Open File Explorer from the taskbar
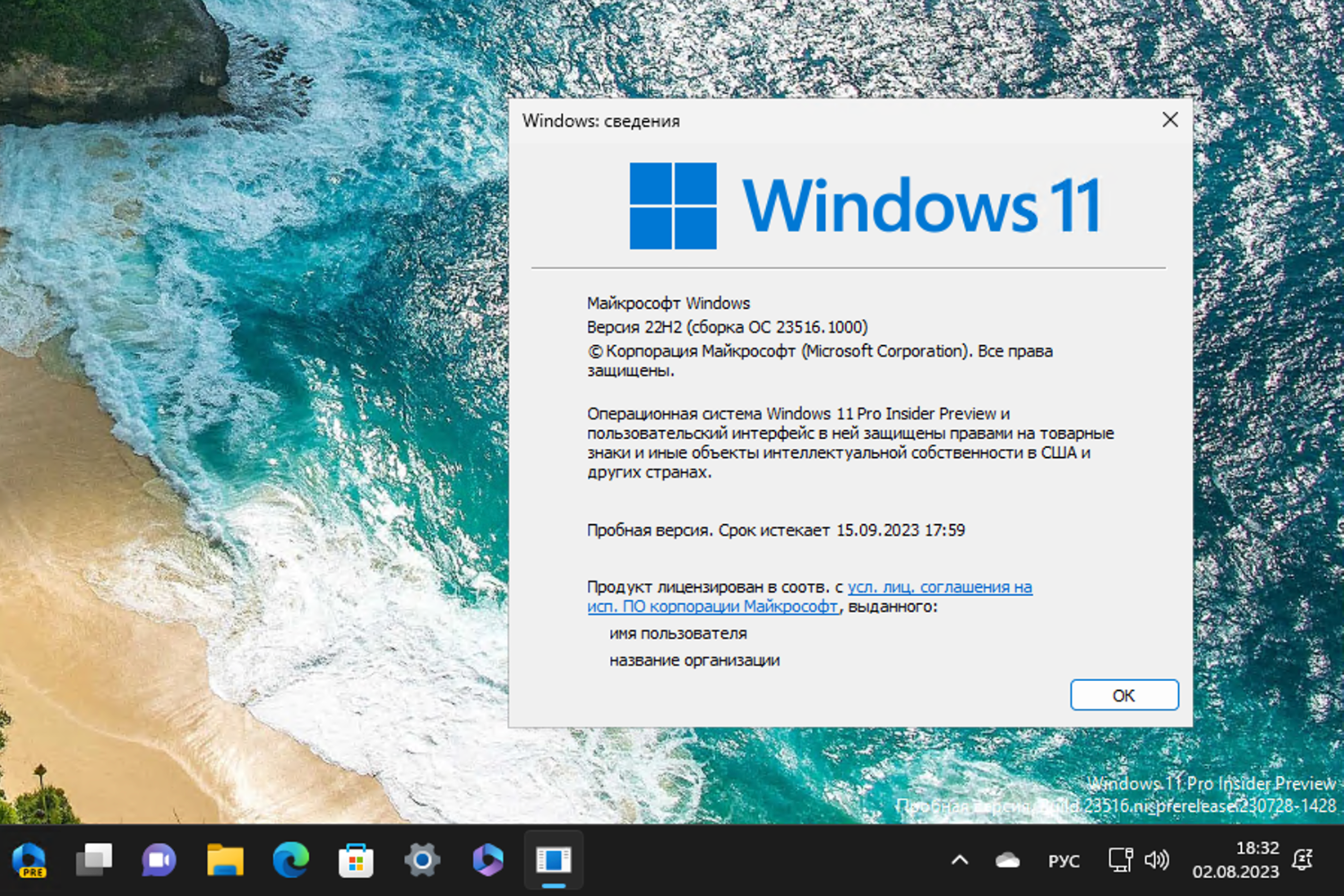The image size is (1344, 896). pos(224,860)
